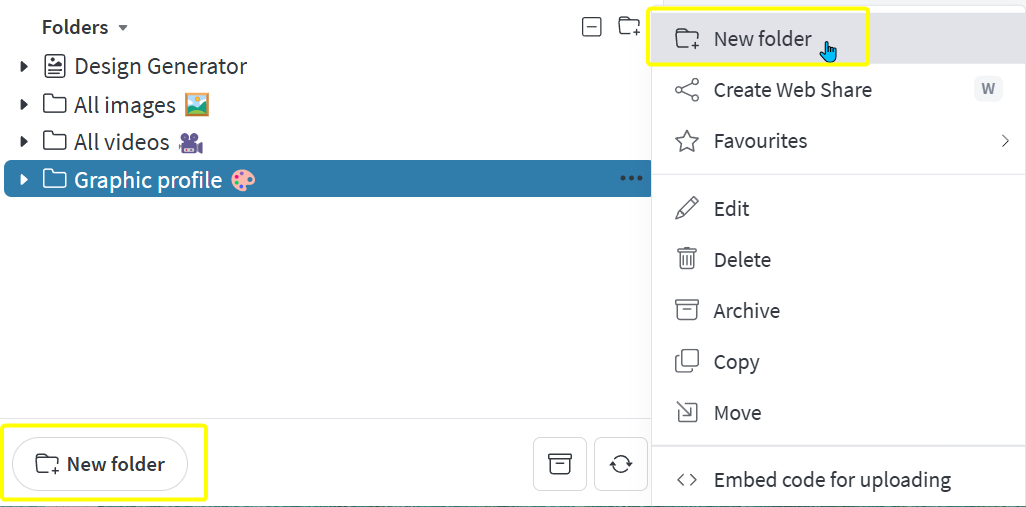Expand the Graphic profile folder arrow
Screen dimensions: 1026x507
coord(24,179)
